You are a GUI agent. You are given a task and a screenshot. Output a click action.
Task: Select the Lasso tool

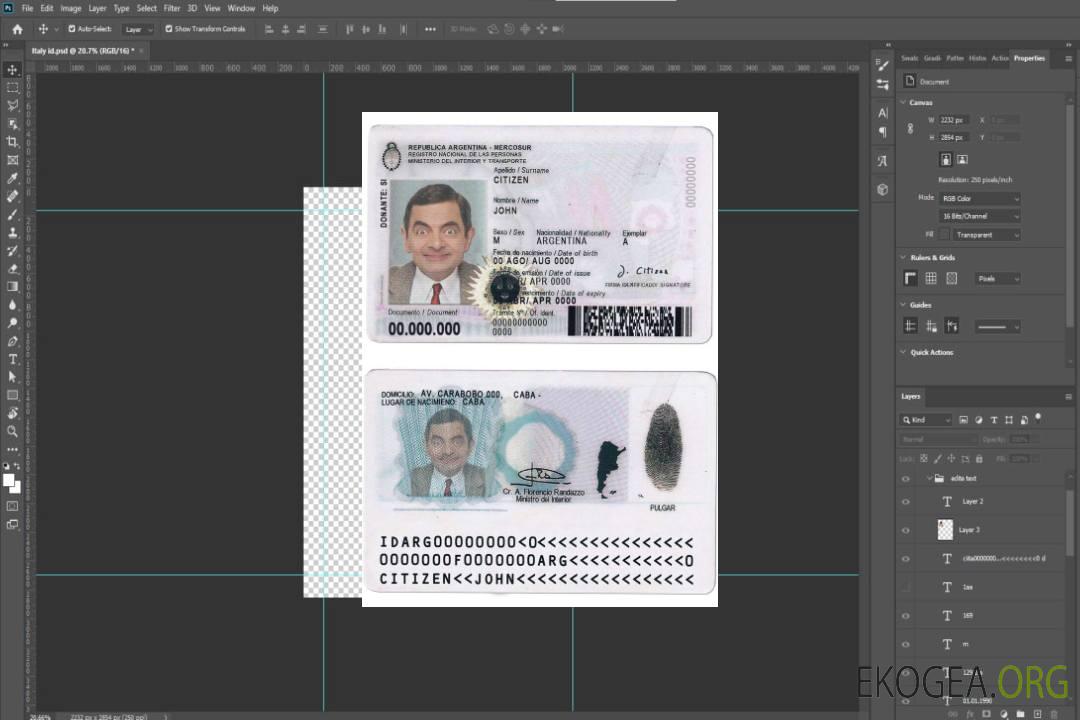pyautogui.click(x=12, y=105)
